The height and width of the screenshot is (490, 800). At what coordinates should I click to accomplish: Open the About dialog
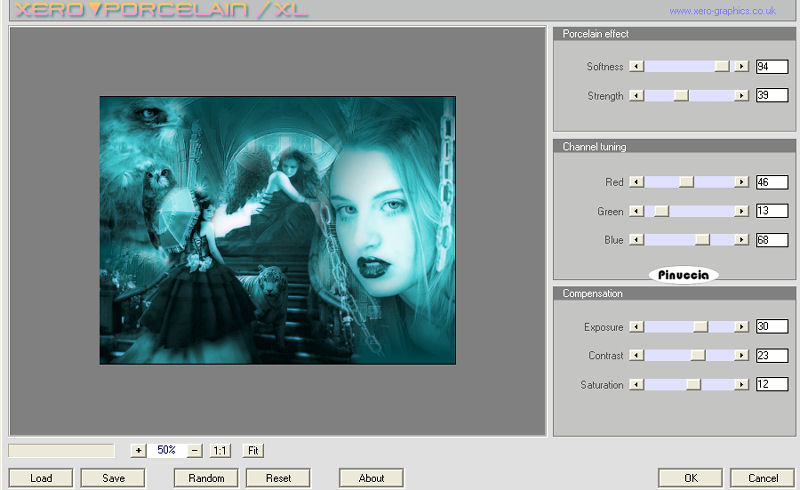click(x=371, y=478)
